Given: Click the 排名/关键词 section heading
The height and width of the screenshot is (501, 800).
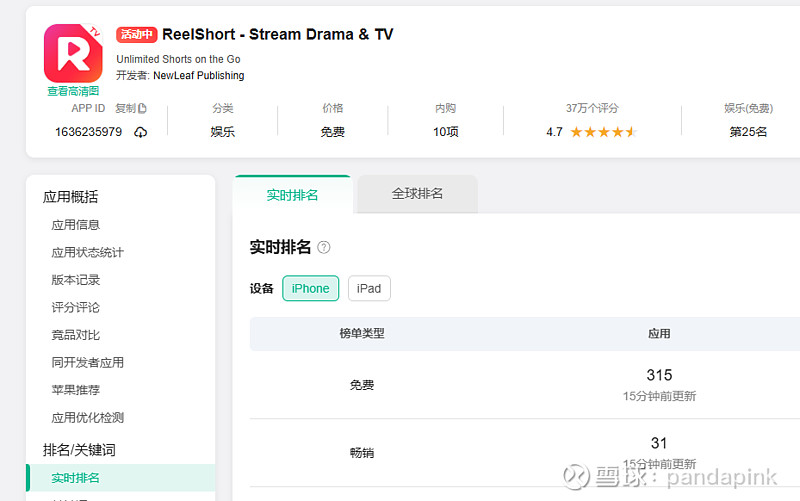Looking at the screenshot, I should pyautogui.click(x=79, y=450).
